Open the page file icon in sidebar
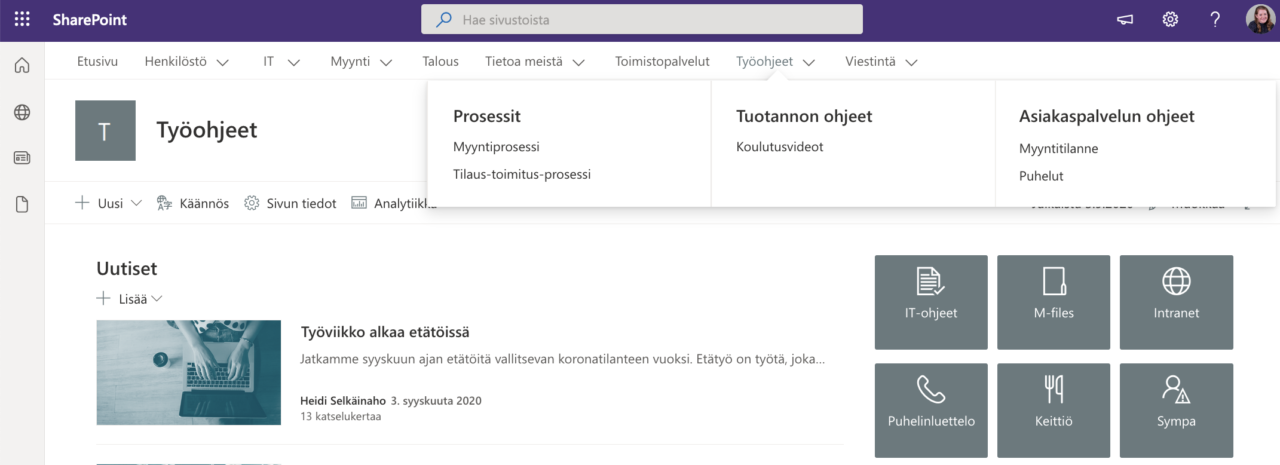The height and width of the screenshot is (465, 1280). [x=22, y=204]
